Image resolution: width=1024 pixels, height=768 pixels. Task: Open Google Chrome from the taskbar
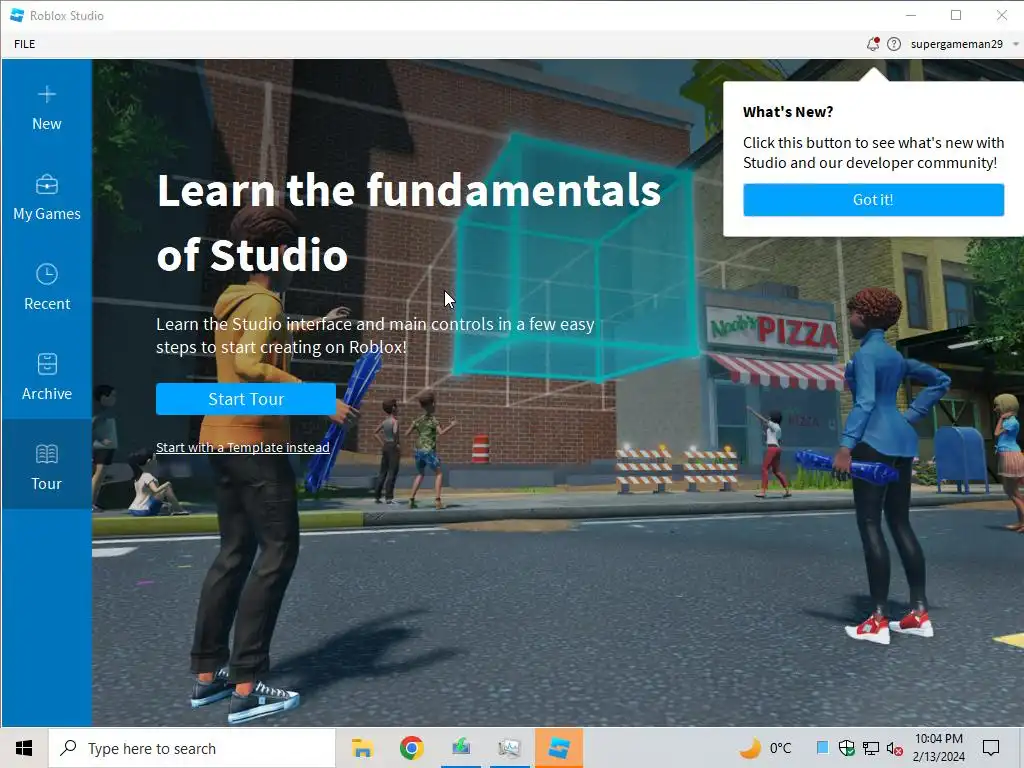(x=411, y=748)
